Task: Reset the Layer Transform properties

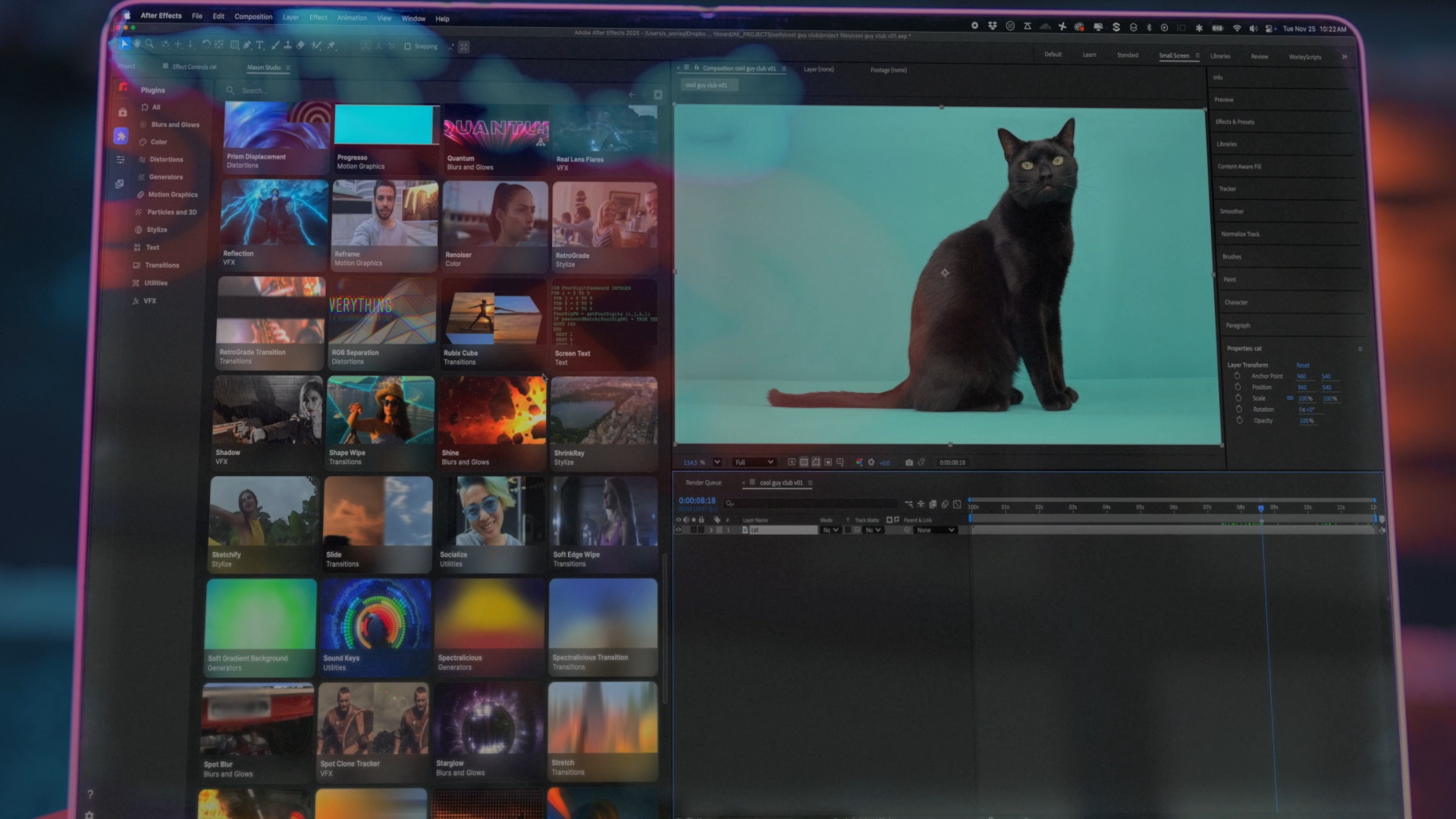Action: point(1303,366)
